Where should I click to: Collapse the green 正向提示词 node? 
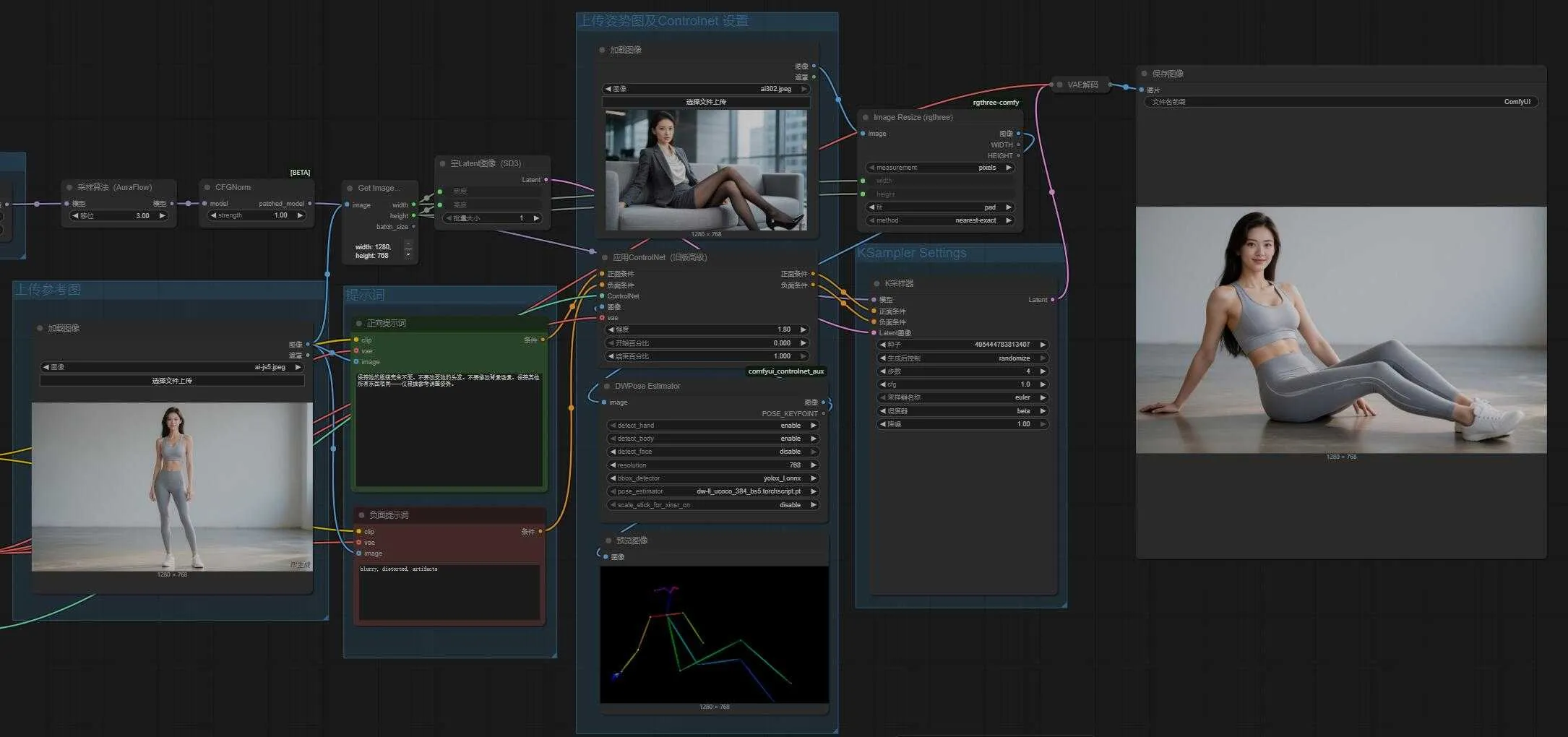tap(359, 323)
